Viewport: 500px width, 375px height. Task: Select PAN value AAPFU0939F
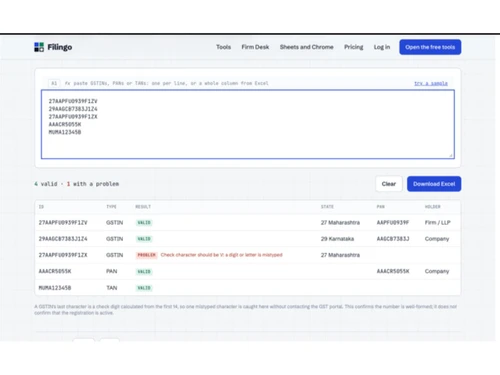coord(393,222)
